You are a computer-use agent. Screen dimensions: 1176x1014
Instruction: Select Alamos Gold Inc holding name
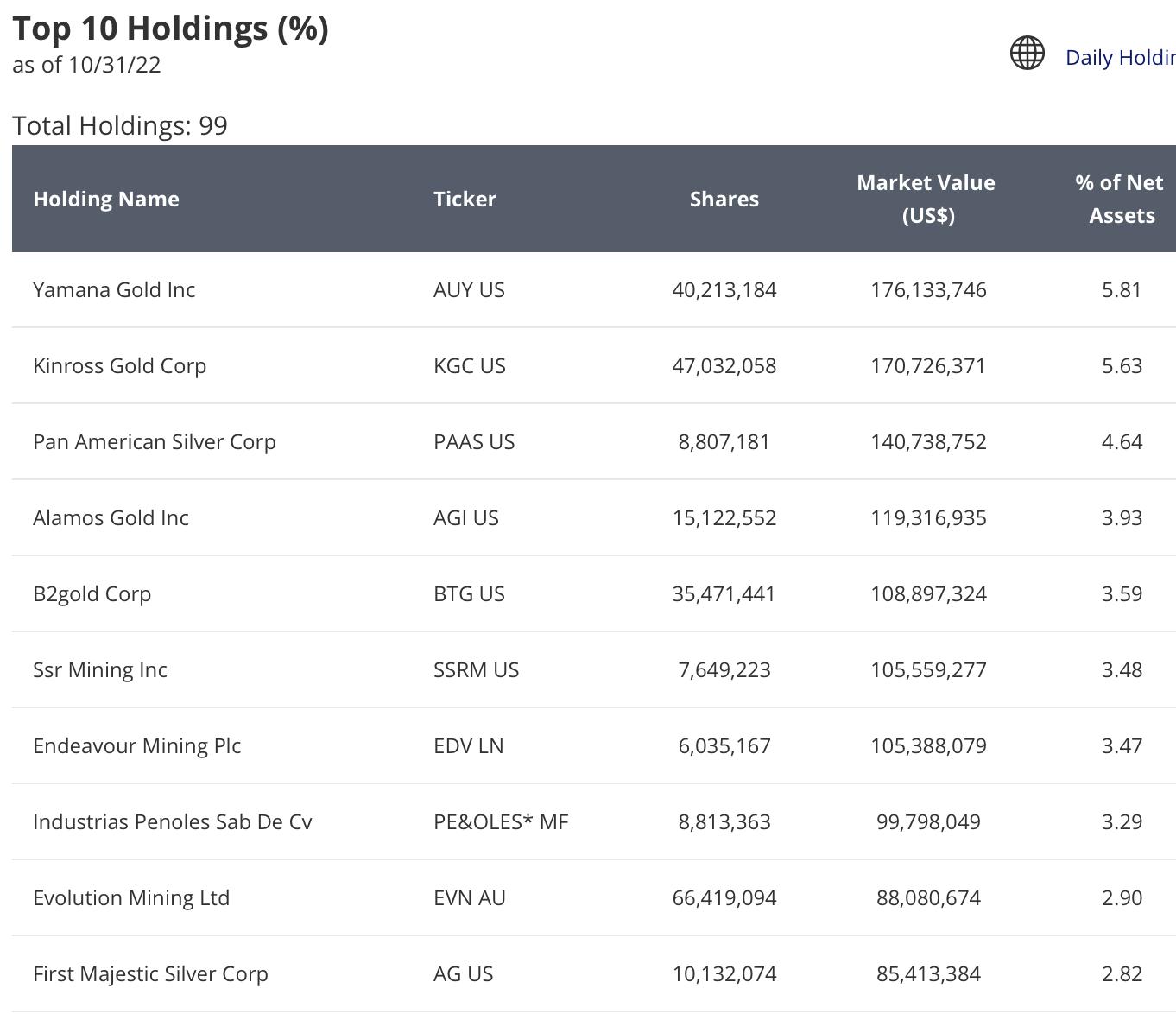(111, 517)
